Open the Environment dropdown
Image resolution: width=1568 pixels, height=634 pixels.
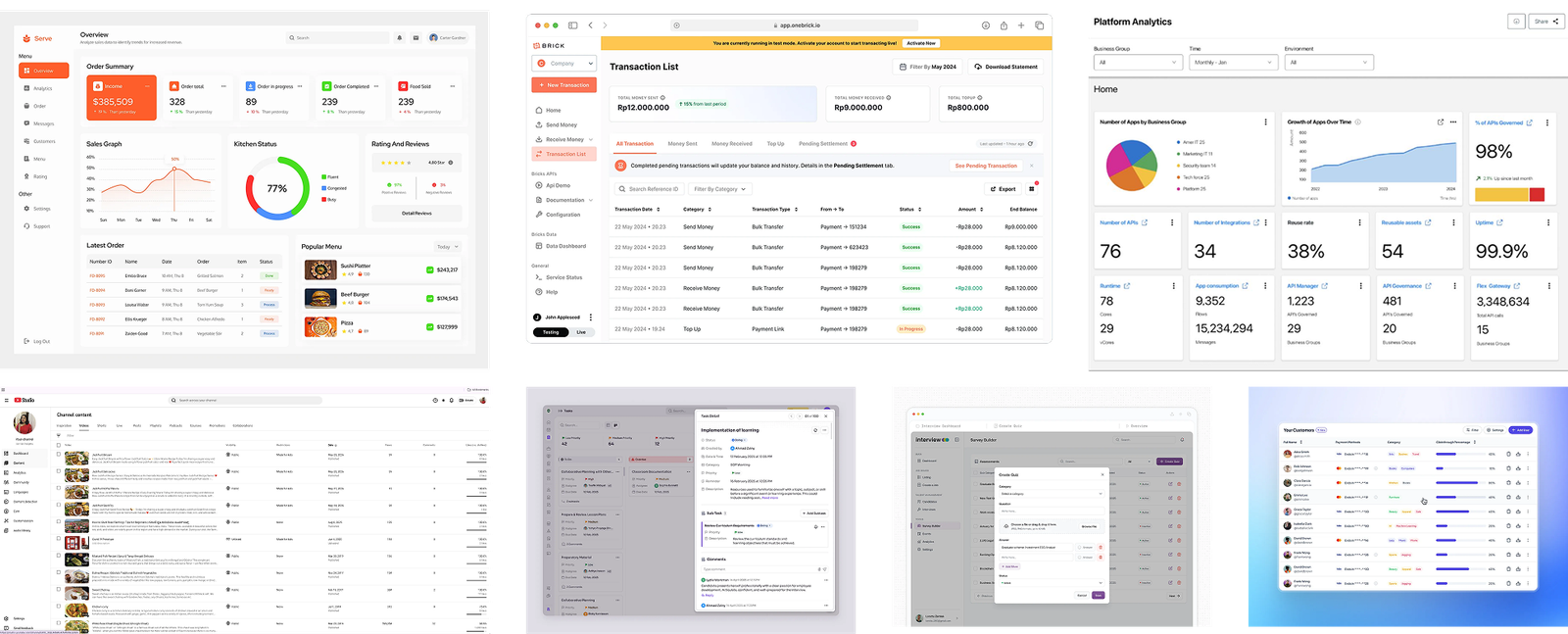coord(1329,62)
